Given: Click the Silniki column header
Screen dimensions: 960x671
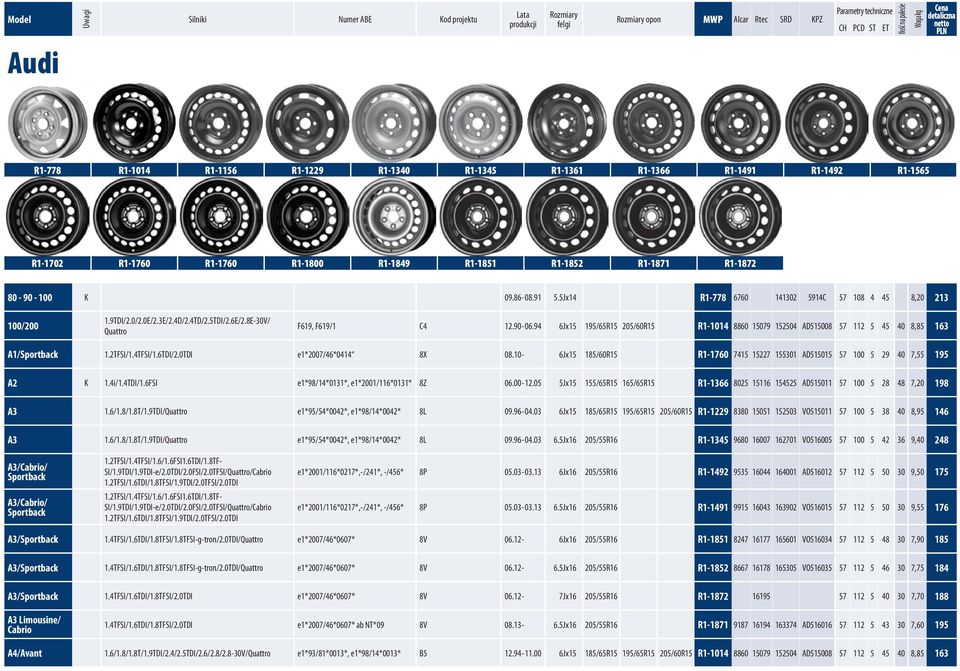Looking at the screenshot, I should coord(197,19).
